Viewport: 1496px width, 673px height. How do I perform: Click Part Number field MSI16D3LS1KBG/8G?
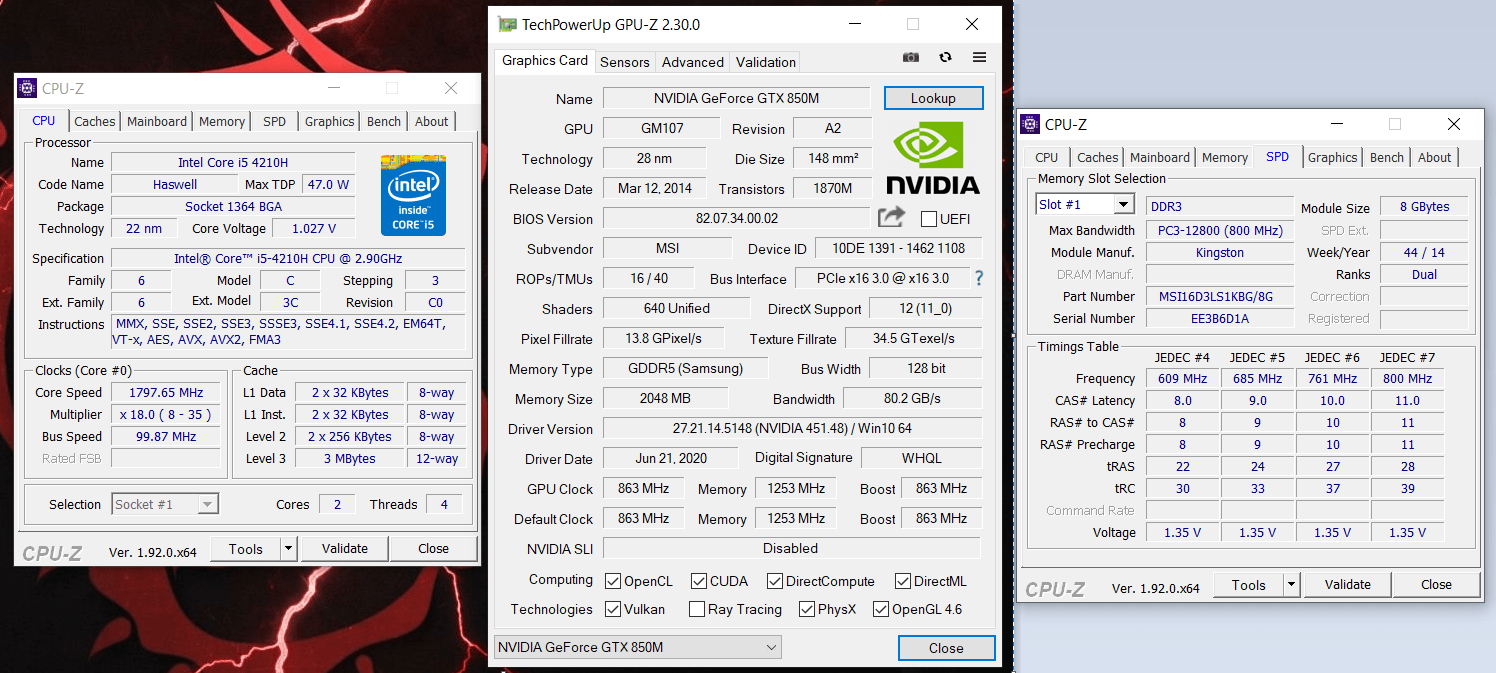pos(1219,296)
